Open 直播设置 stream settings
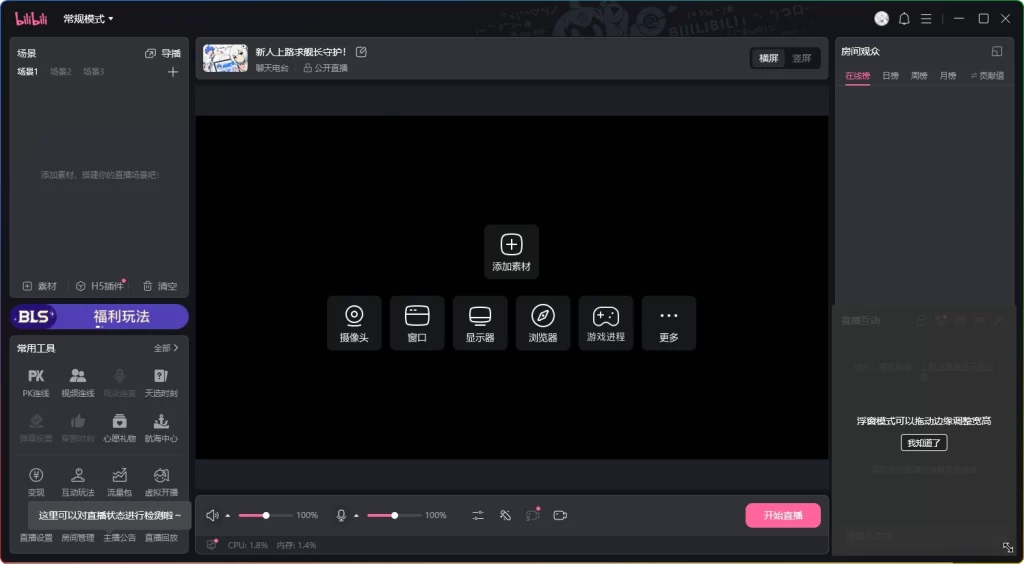Viewport: 1024px width, 564px height. pyautogui.click(x=36, y=538)
